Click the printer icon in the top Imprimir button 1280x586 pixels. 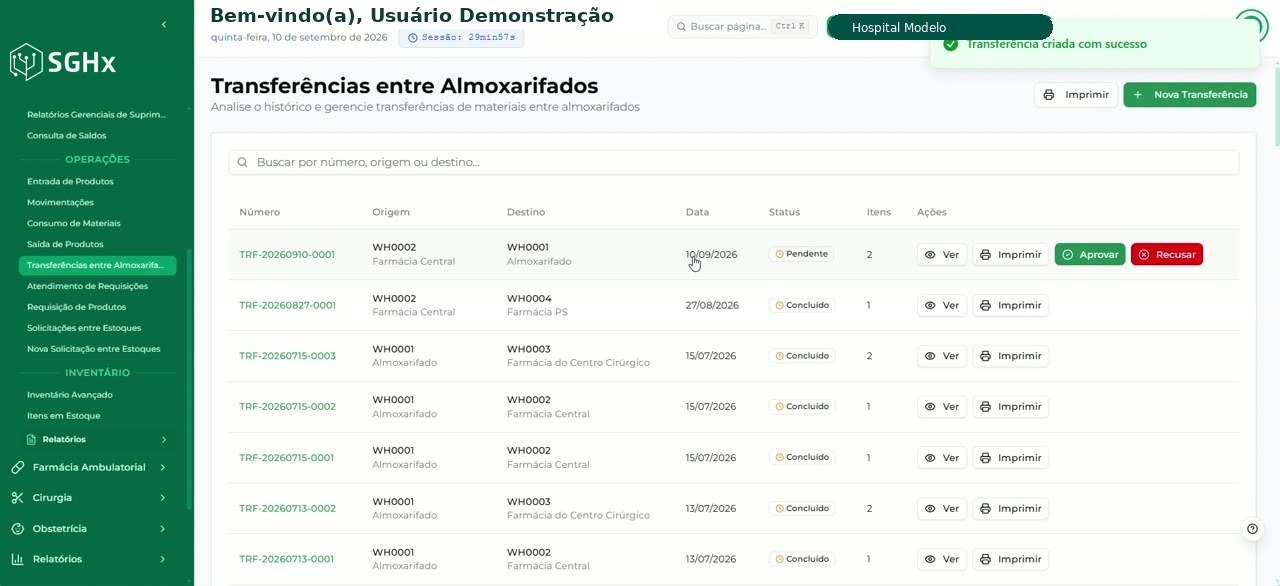point(1049,95)
